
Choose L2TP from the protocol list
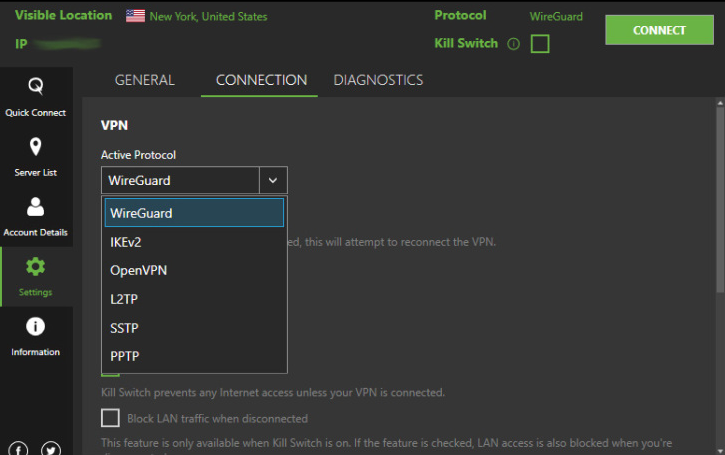pos(194,299)
